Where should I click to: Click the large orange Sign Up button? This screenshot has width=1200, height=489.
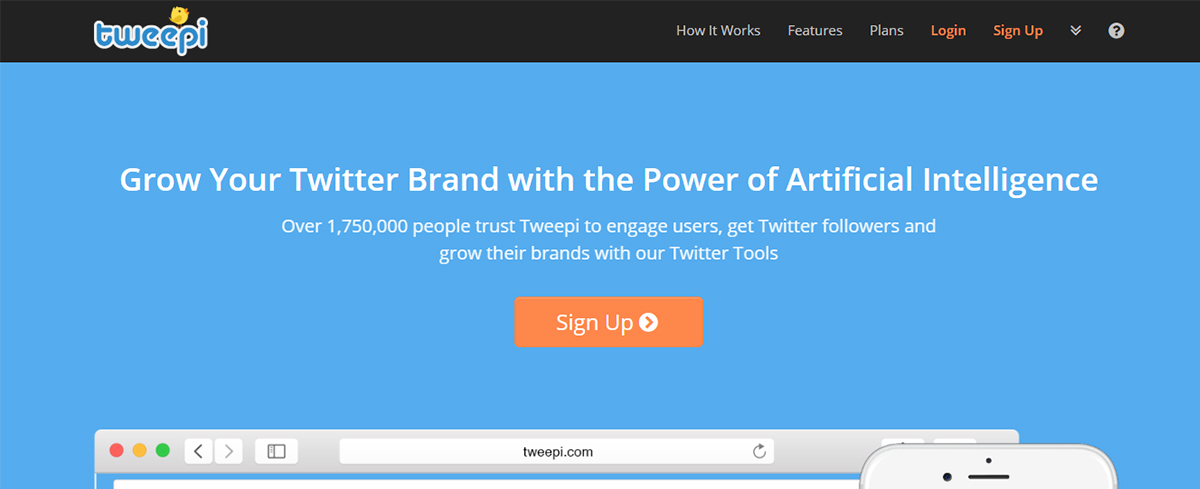pyautogui.click(x=609, y=322)
